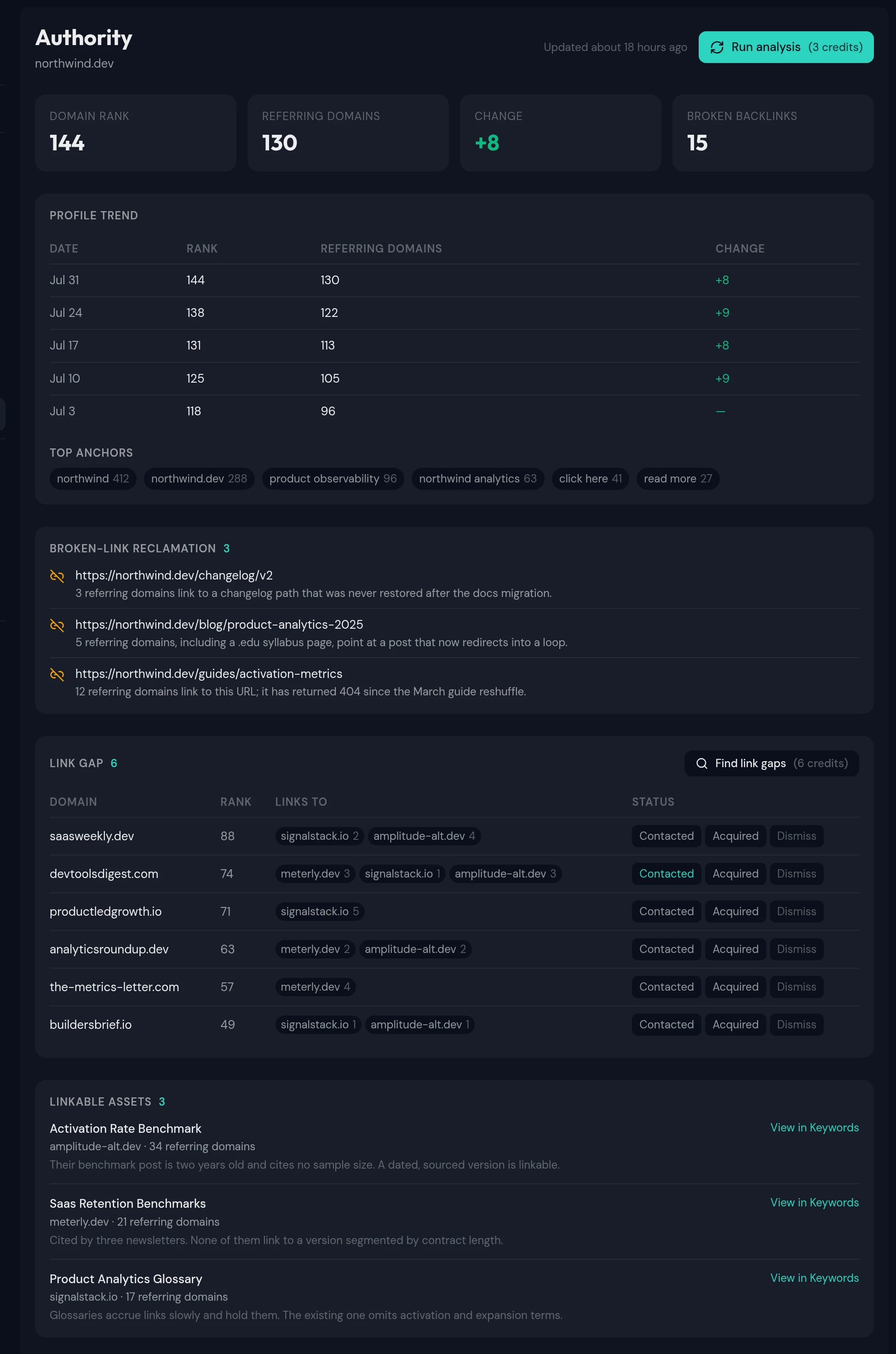The height and width of the screenshot is (1354, 896).
Task: Click the Find link gaps button
Action: pos(771,763)
